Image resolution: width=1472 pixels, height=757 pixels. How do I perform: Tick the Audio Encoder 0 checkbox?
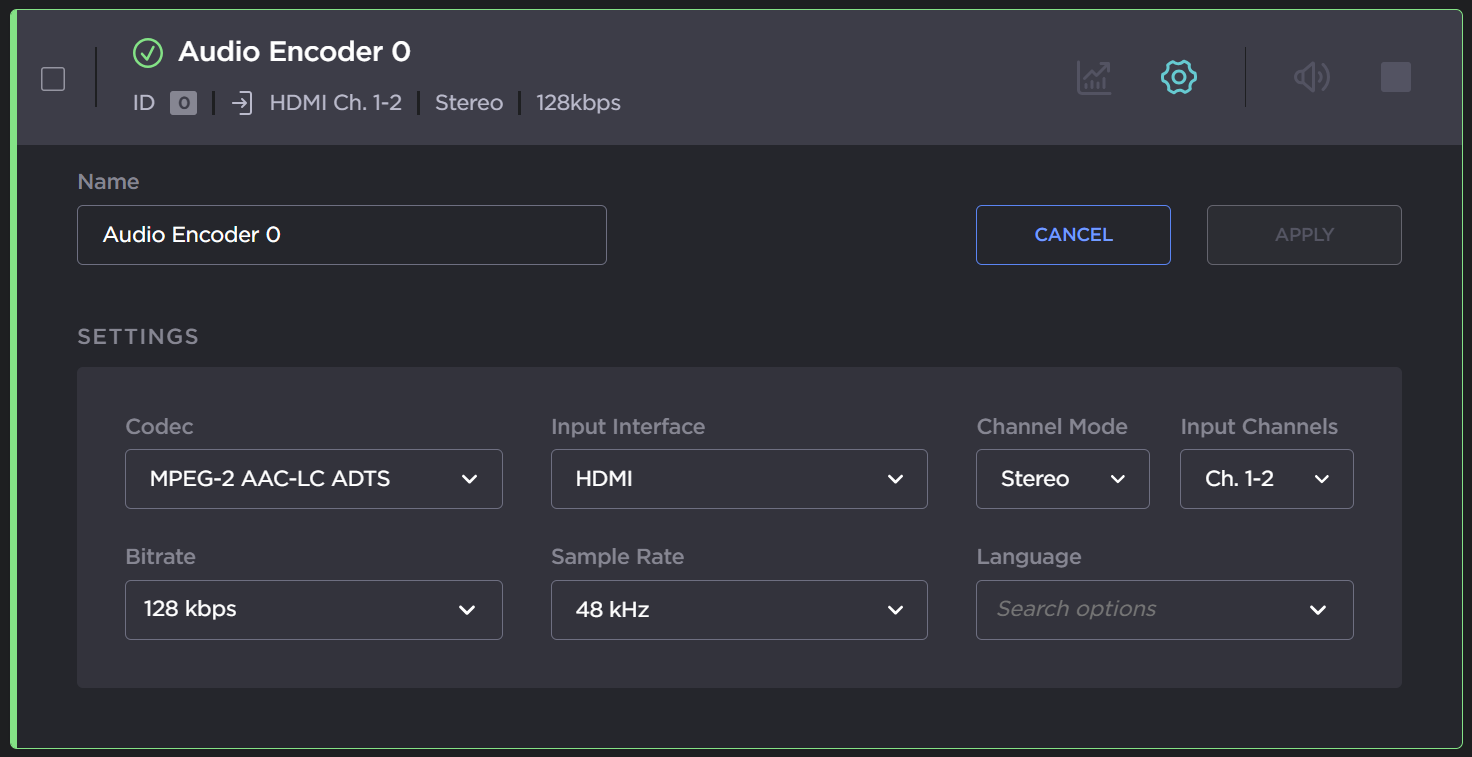(53, 79)
